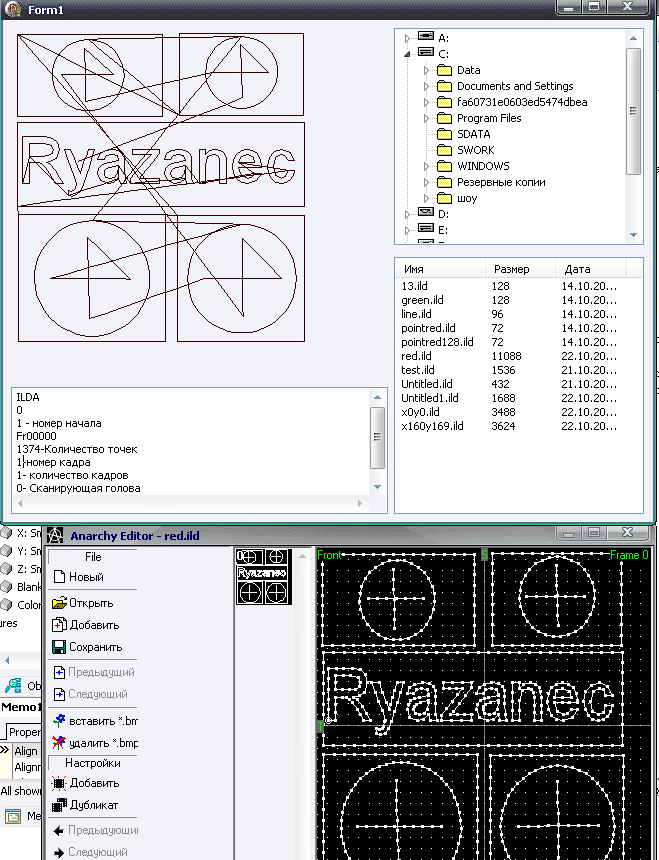659x860 pixels.
Task: Expand the Program Files folder node
Action: point(425,118)
